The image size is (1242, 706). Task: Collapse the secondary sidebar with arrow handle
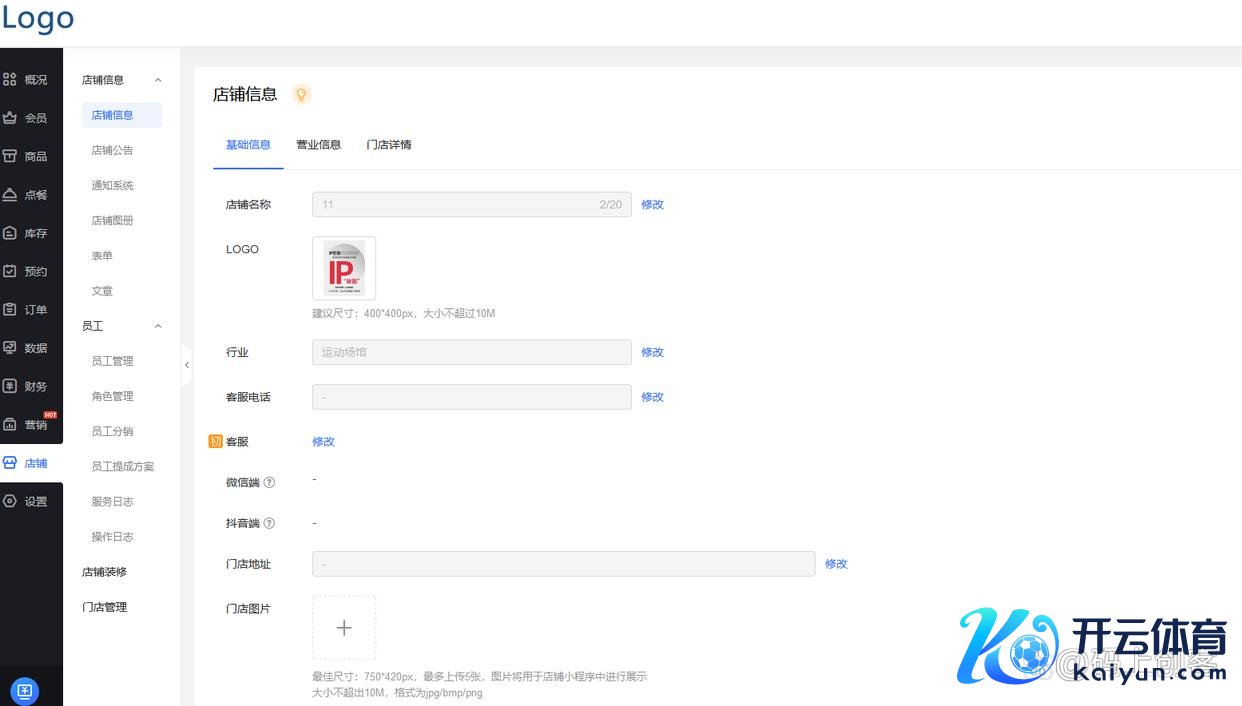[x=186, y=365]
